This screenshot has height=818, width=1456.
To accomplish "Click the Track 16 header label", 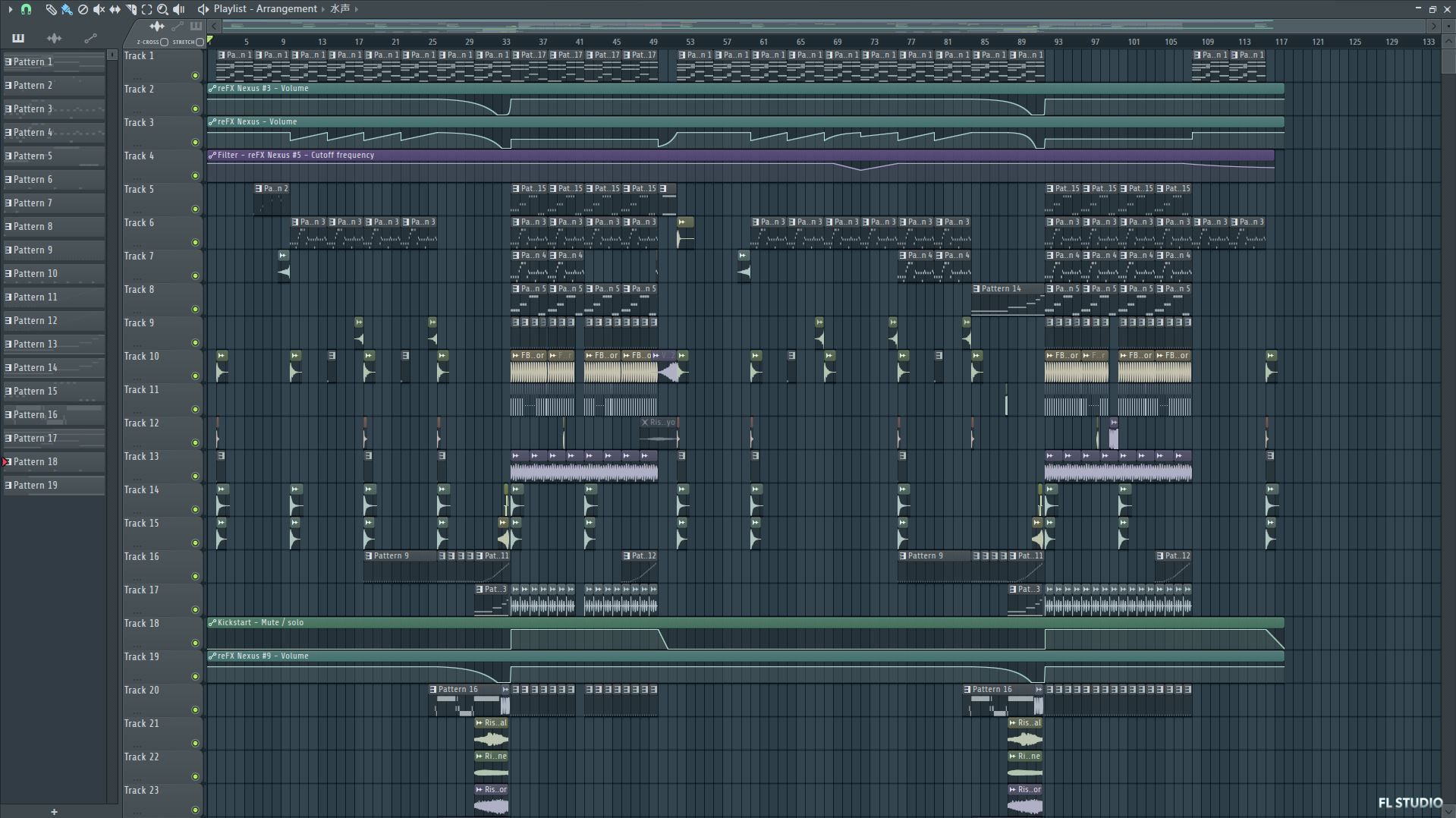I will [x=141, y=557].
